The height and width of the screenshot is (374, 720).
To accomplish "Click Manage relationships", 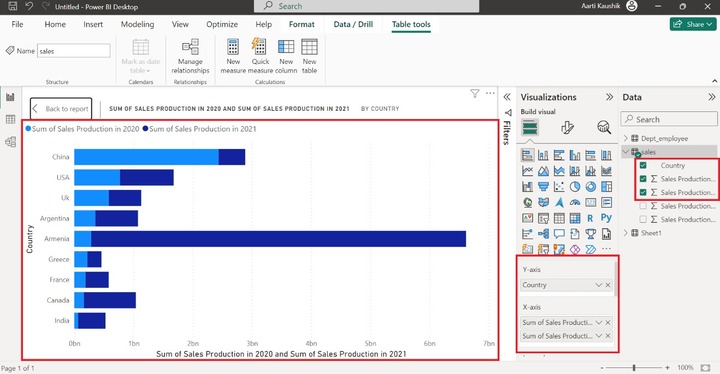I will pyautogui.click(x=190, y=56).
